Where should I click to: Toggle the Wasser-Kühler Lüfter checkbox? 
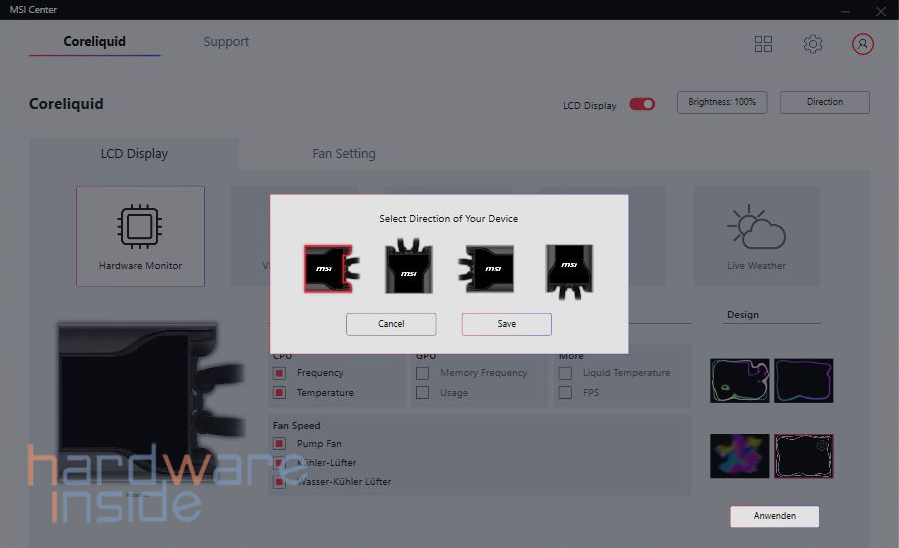pos(279,482)
